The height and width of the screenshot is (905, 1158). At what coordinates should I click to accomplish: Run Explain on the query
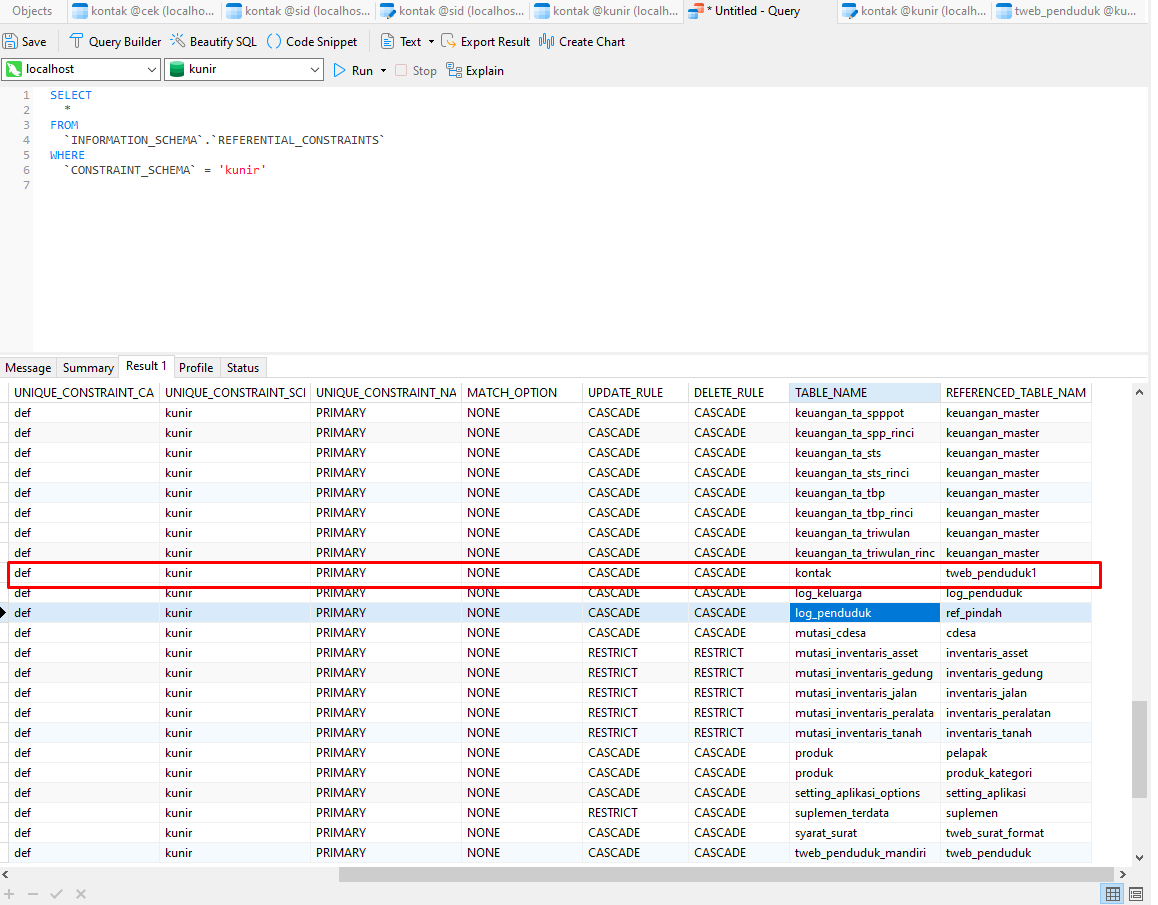click(475, 70)
